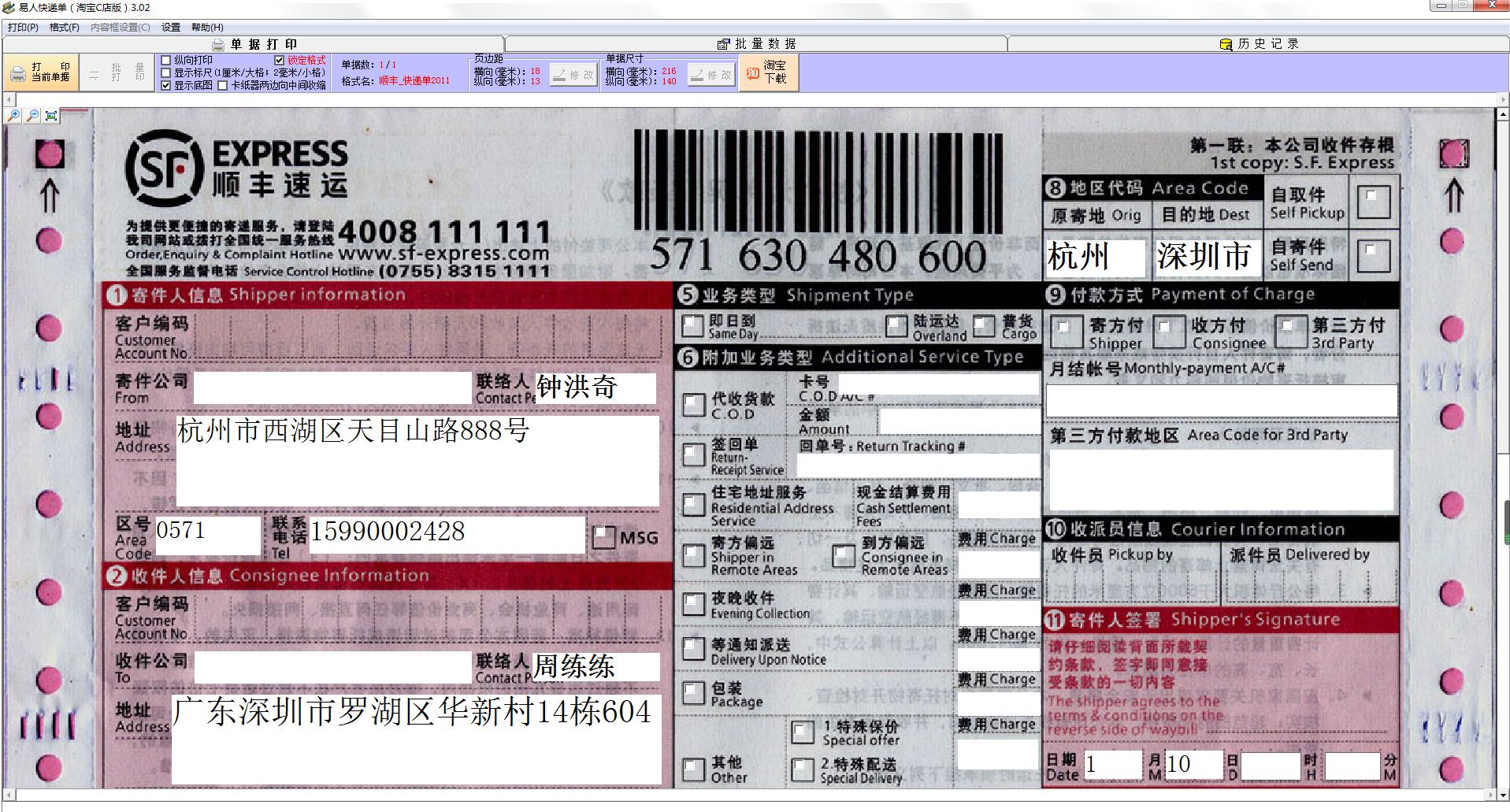
Task: Click the consignee company (收件公司 To) field
Action: (332, 667)
